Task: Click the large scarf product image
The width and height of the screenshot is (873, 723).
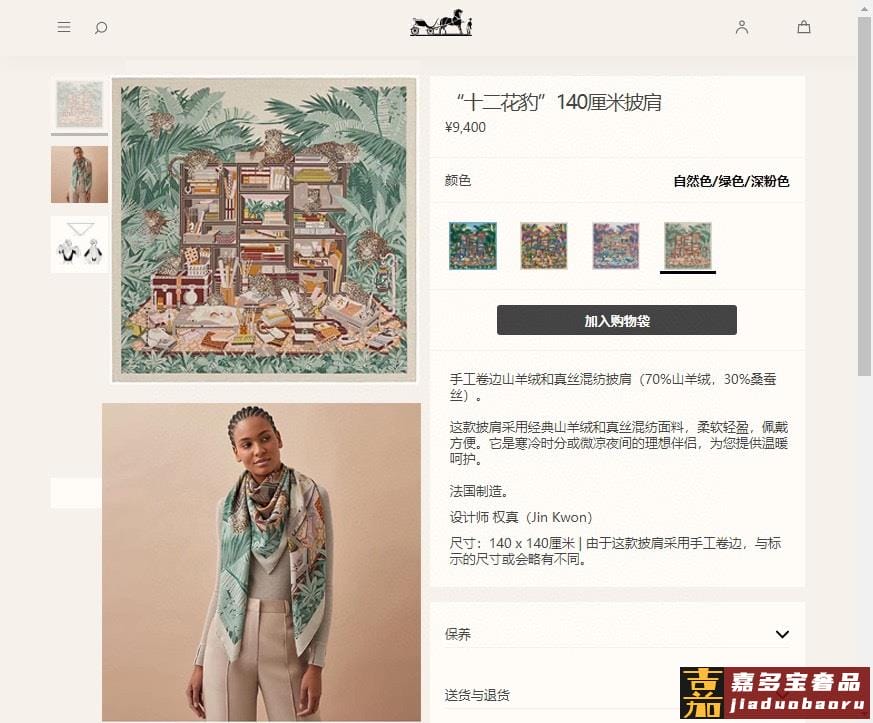Action: click(264, 230)
